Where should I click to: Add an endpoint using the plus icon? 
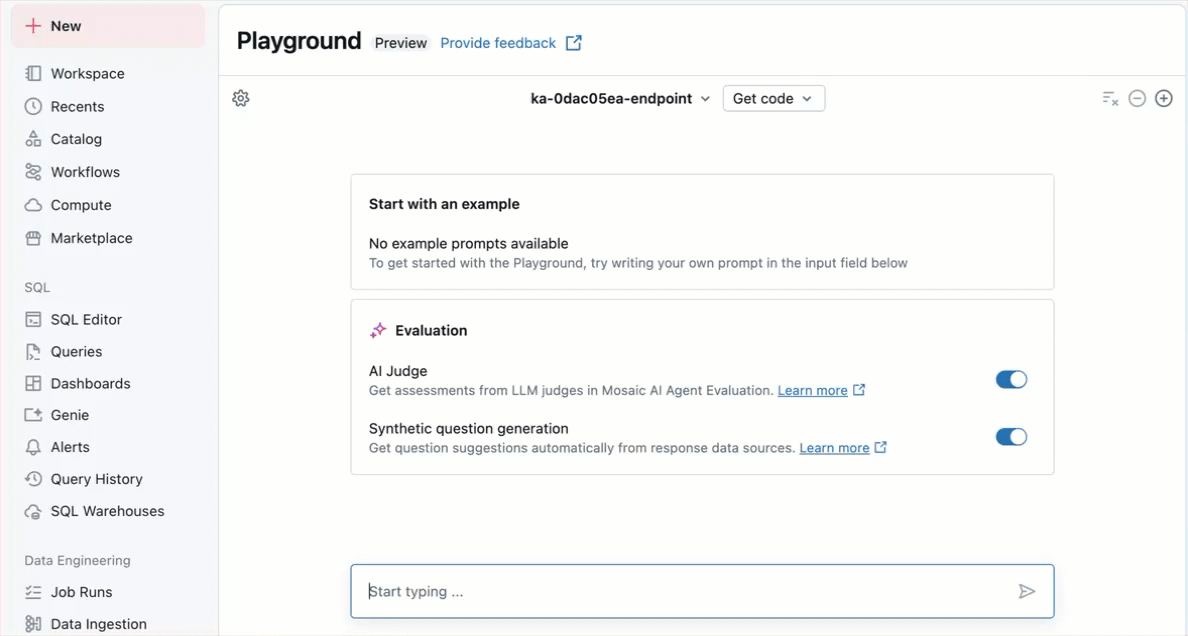[x=1163, y=98]
